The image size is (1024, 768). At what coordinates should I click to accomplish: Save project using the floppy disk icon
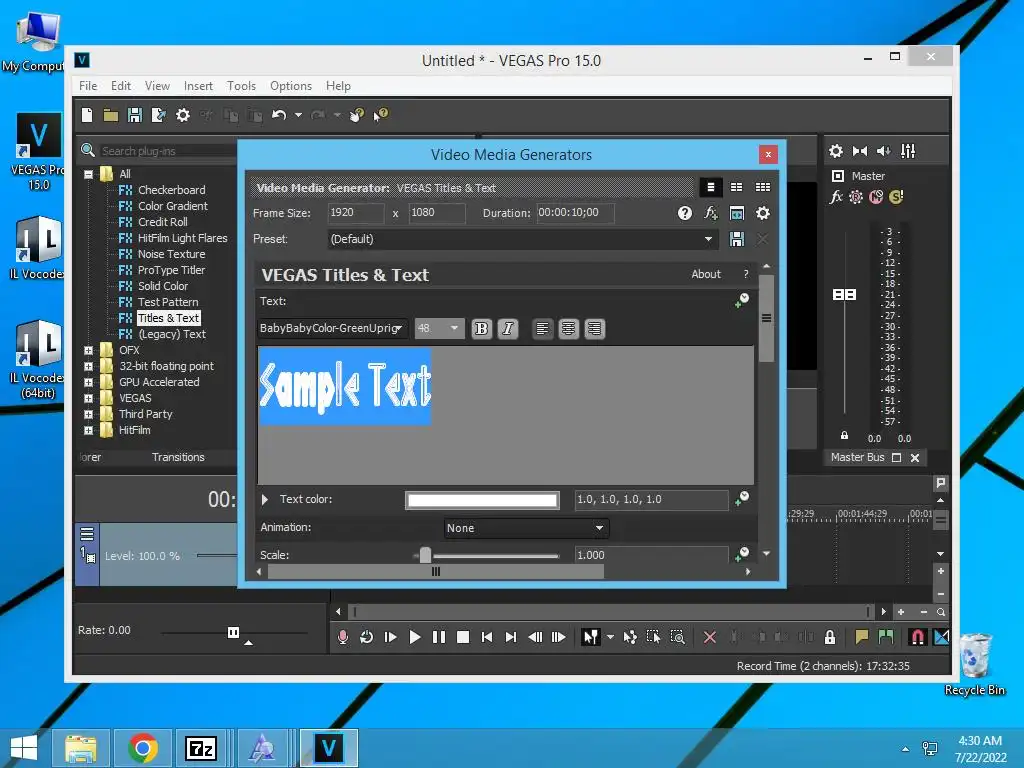[135, 115]
